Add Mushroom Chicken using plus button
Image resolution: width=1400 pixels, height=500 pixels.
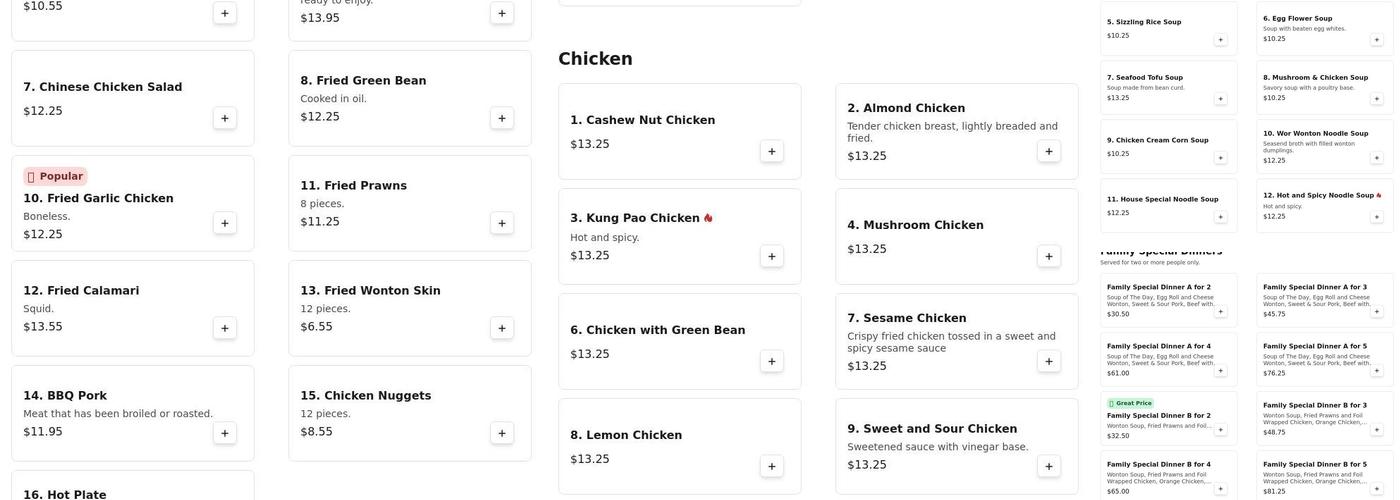pos(1049,256)
